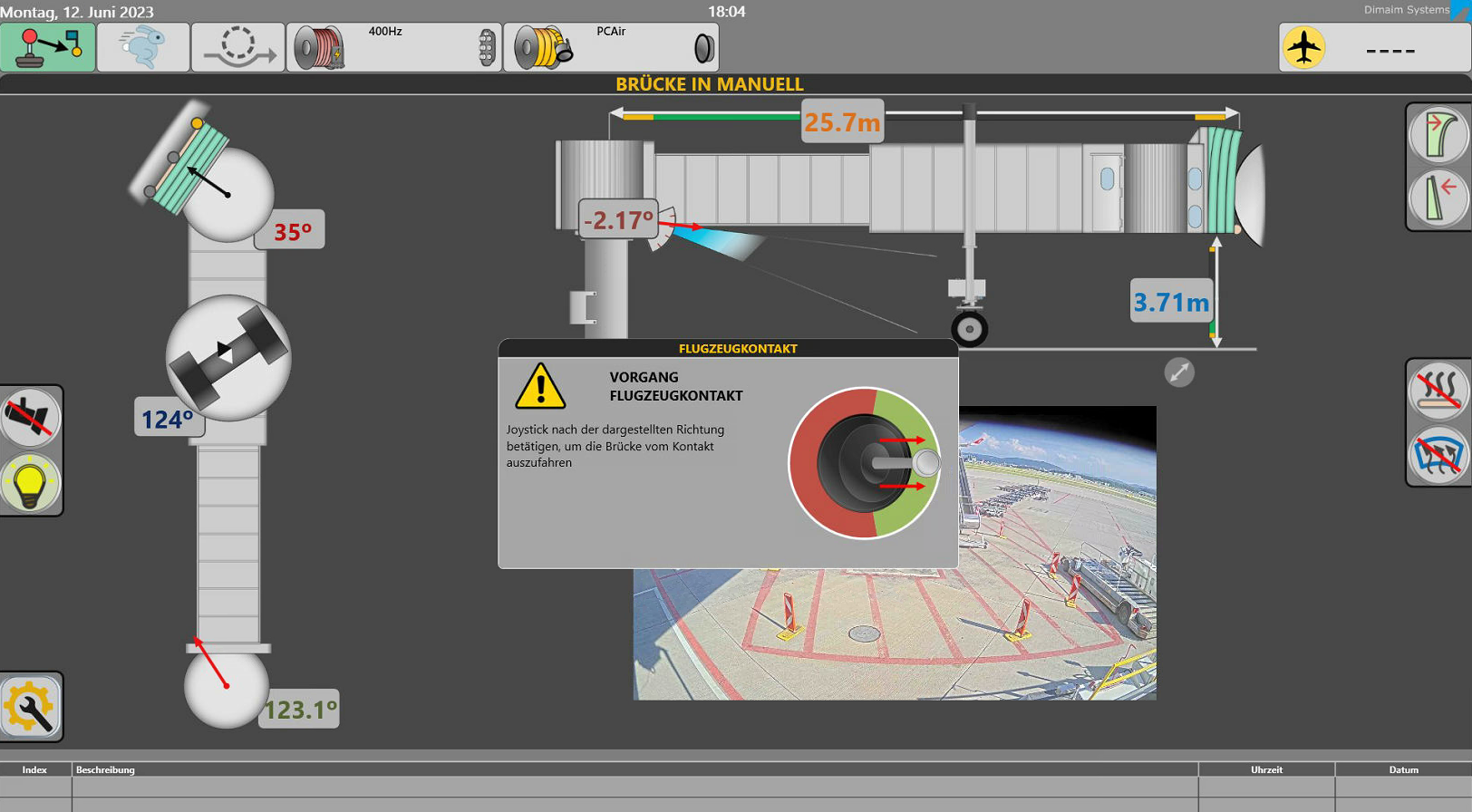This screenshot has height=812, width=1472.
Task: Toggle the 400Hz power supply cable reel
Action: [394, 47]
